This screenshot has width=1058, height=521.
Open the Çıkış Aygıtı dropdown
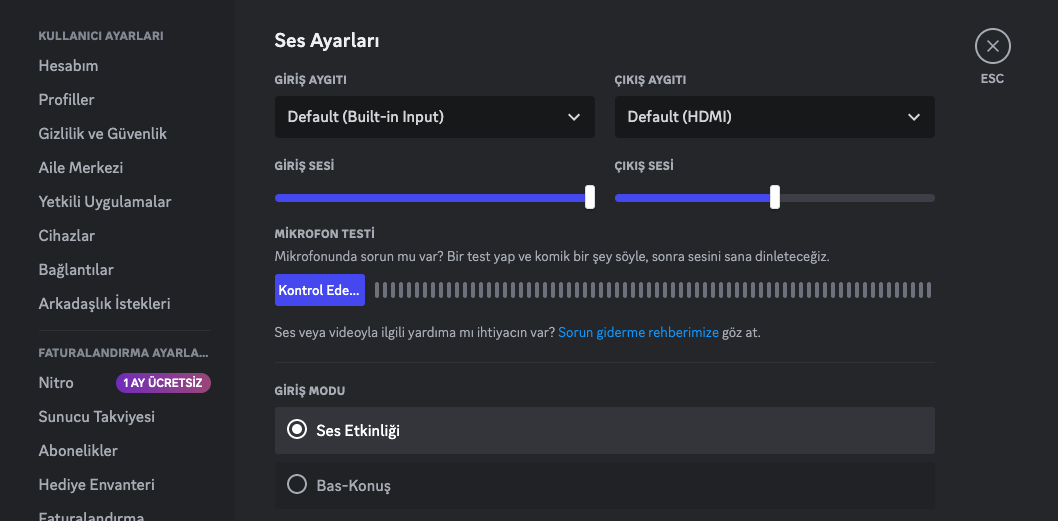coord(774,117)
